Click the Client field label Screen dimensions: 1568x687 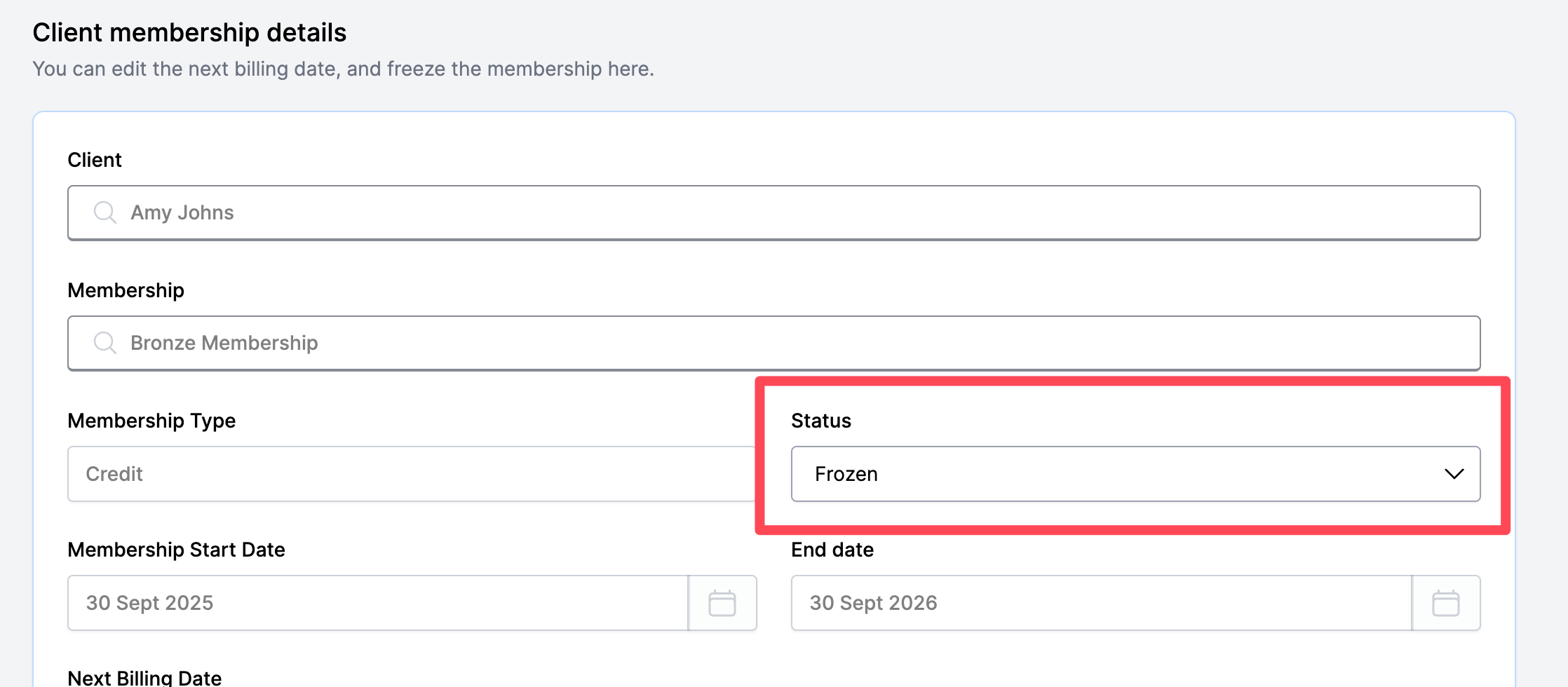(x=95, y=160)
